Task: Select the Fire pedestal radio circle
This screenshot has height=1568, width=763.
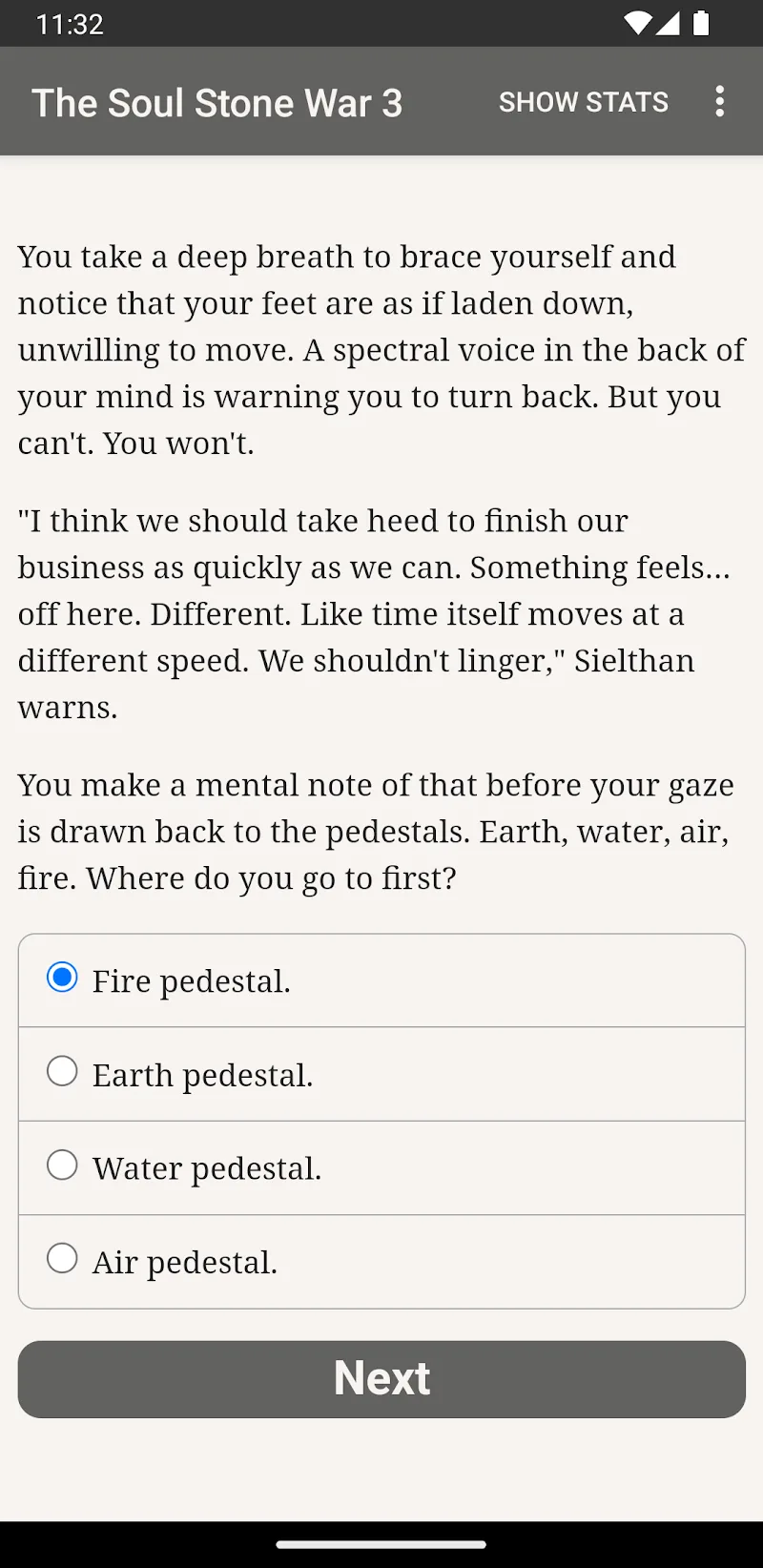Action: 62,978
